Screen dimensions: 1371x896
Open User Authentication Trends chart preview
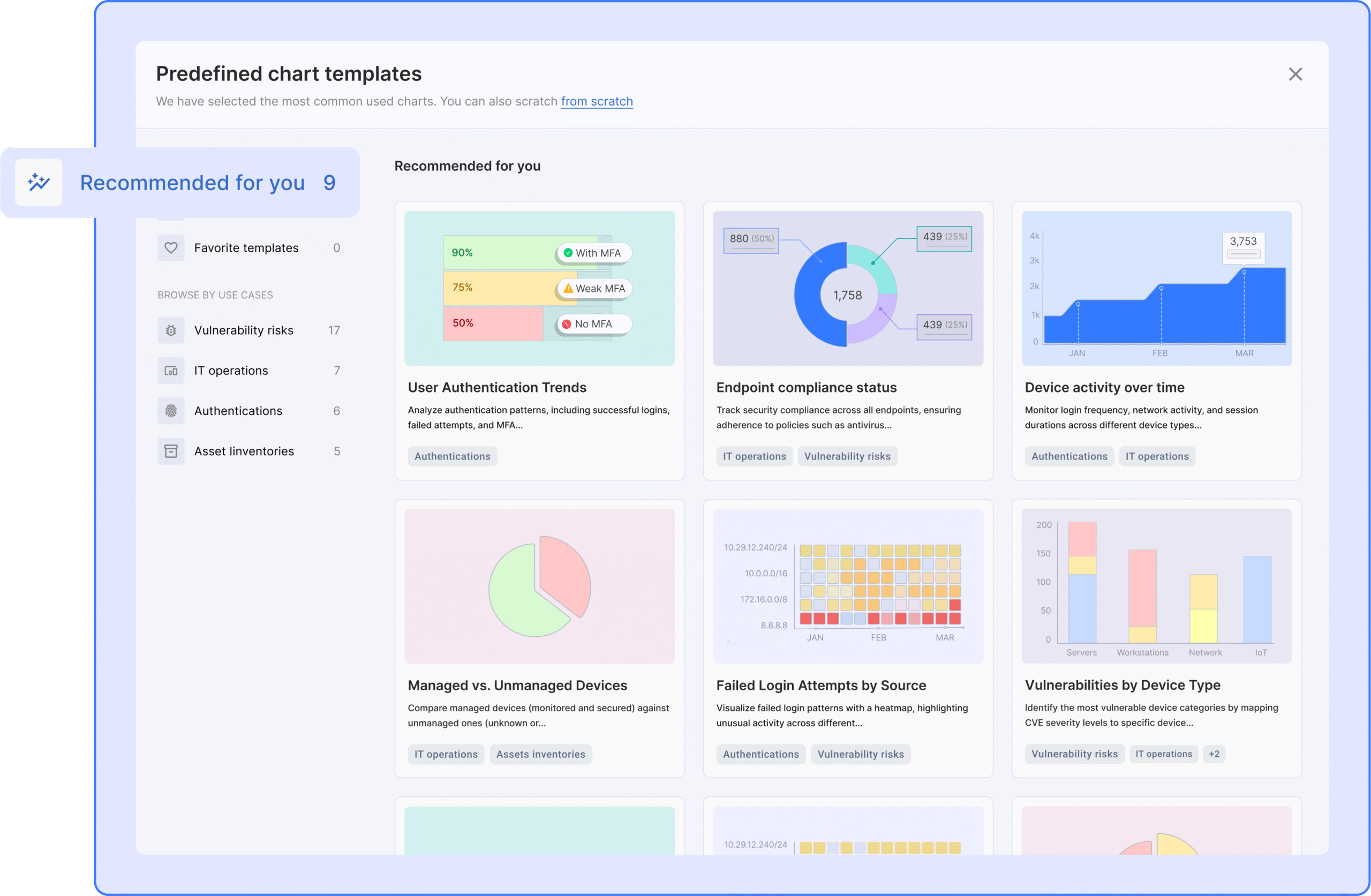[539, 288]
